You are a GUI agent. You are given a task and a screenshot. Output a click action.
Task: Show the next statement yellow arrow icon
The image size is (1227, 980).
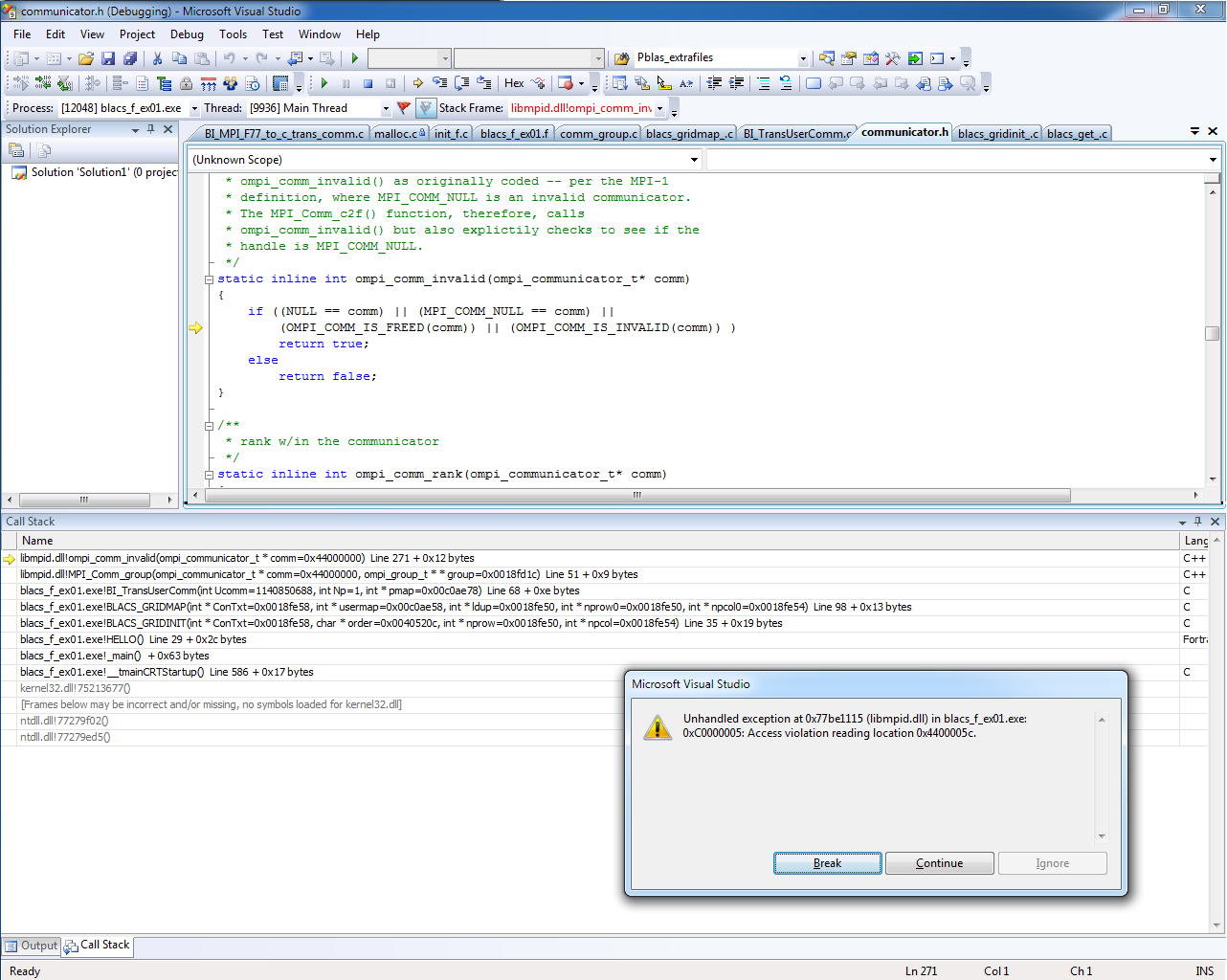tap(417, 83)
